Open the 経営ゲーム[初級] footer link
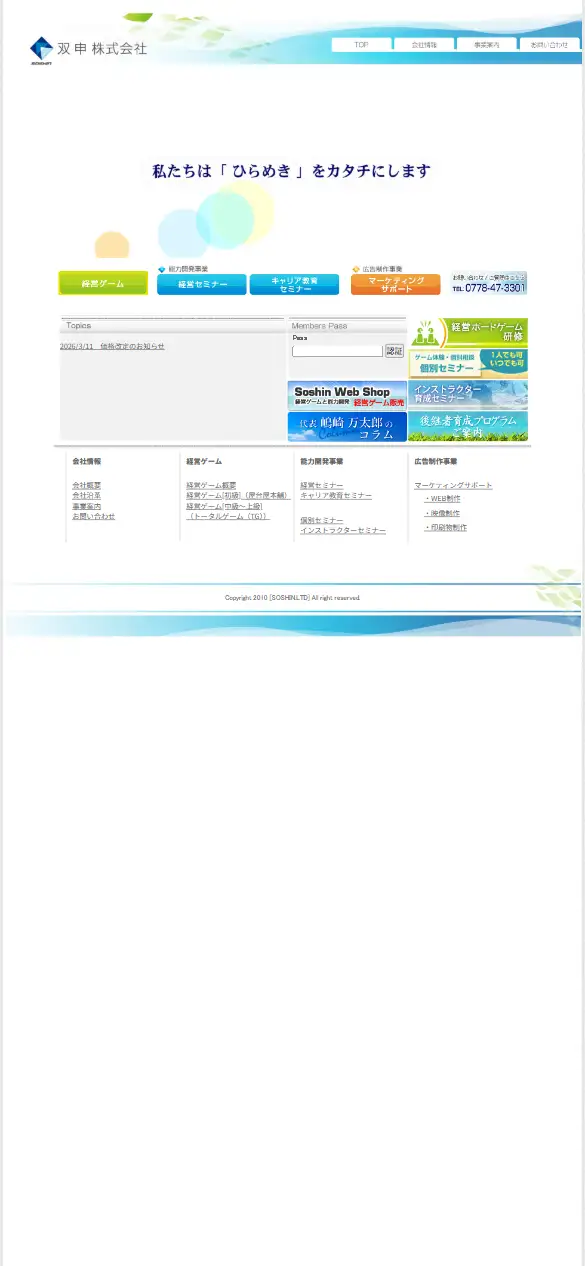Image resolution: width=585 pixels, height=1266 pixels. (x=238, y=496)
